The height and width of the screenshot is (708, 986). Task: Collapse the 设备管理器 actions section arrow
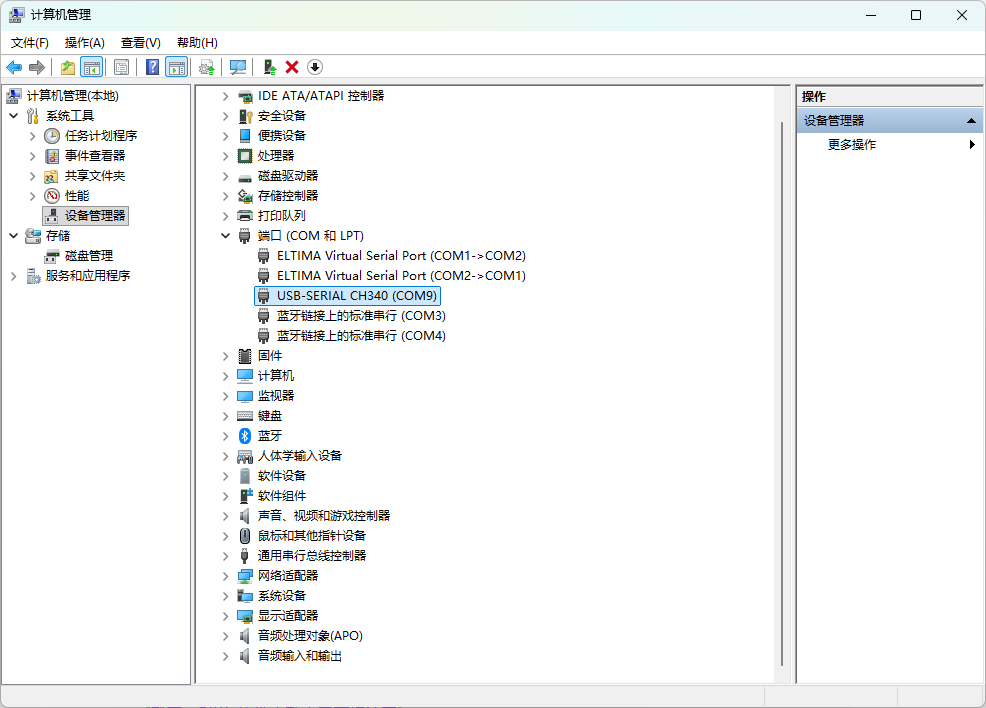(x=970, y=121)
